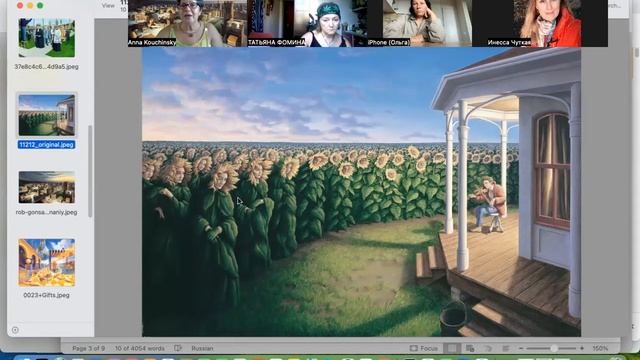Switch to Outline view icon

(x=488, y=349)
